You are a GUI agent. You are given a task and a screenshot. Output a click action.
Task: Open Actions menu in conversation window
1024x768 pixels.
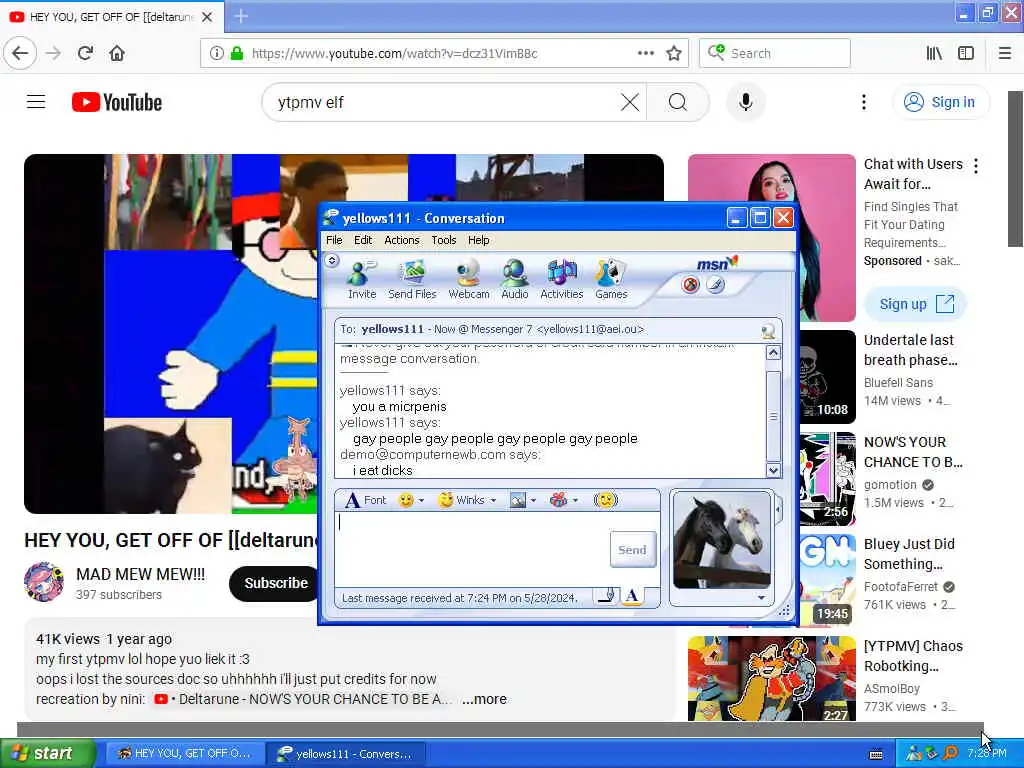402,240
